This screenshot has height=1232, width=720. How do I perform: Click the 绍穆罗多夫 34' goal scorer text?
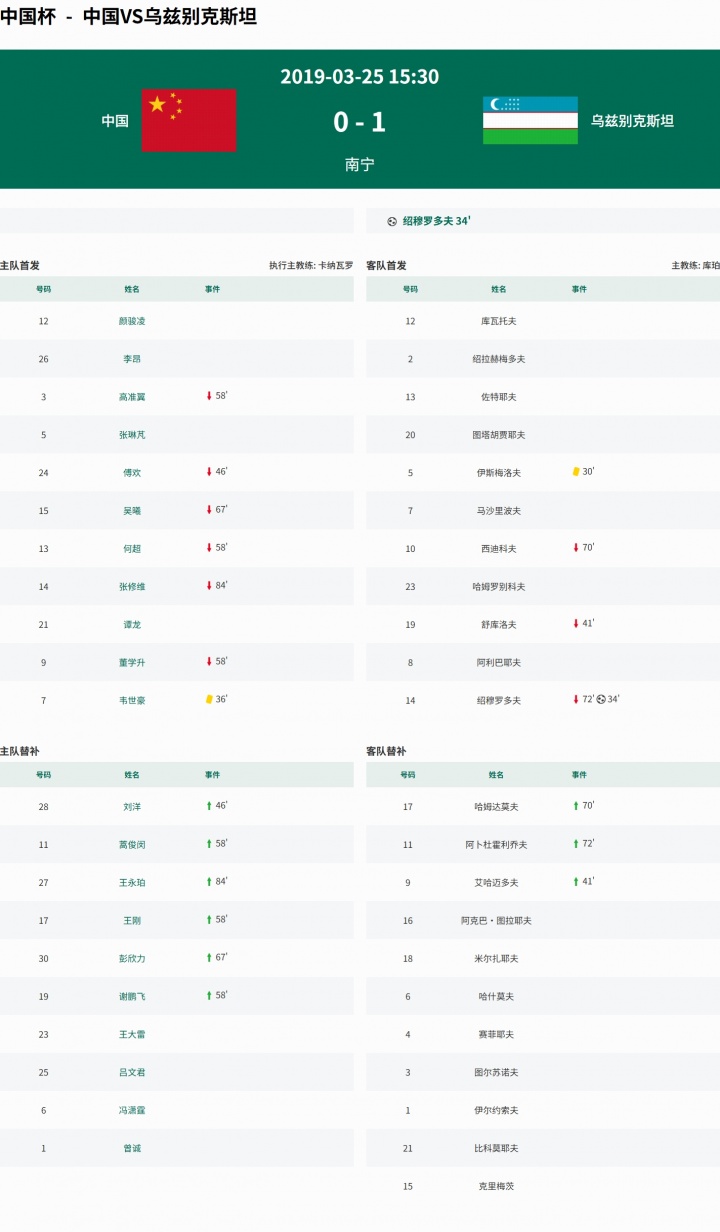(437, 221)
